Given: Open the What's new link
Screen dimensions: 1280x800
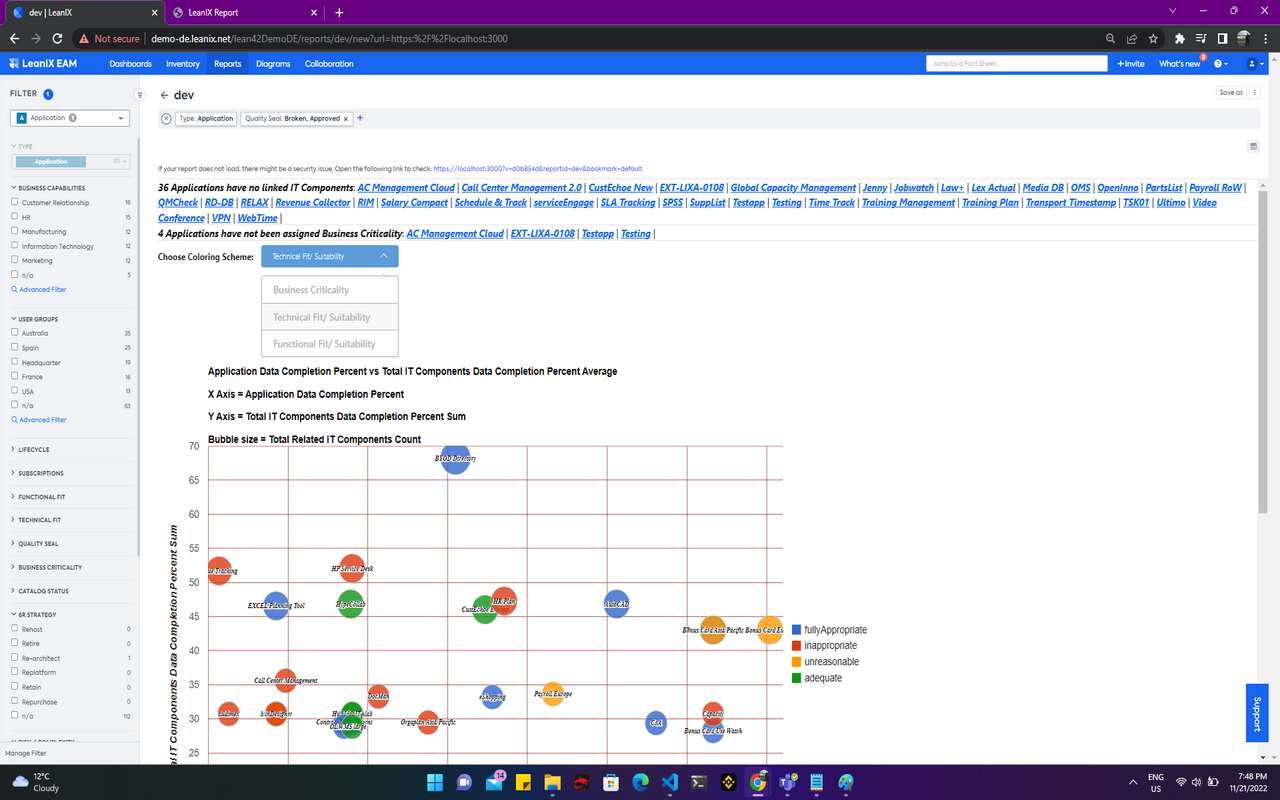Looking at the screenshot, I should click(1180, 63).
